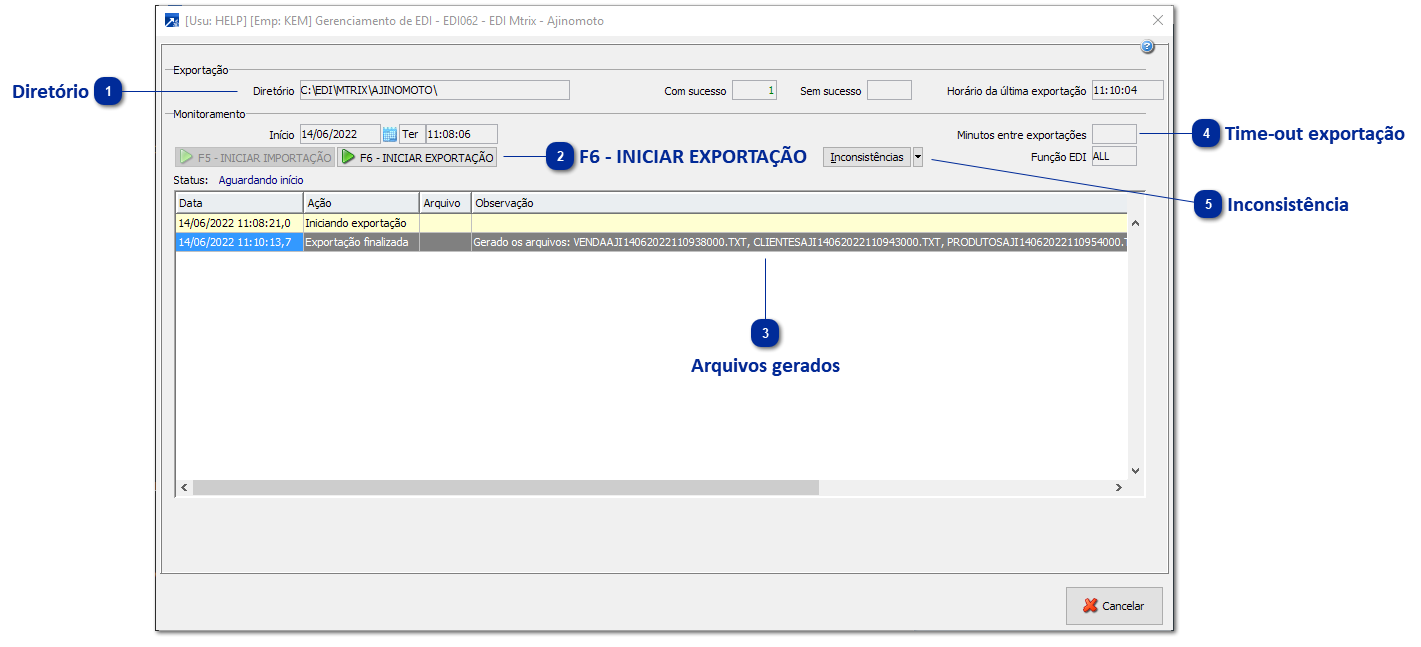Click the green play icon on F6 button
The width and height of the screenshot is (1421, 647).
coord(347,156)
